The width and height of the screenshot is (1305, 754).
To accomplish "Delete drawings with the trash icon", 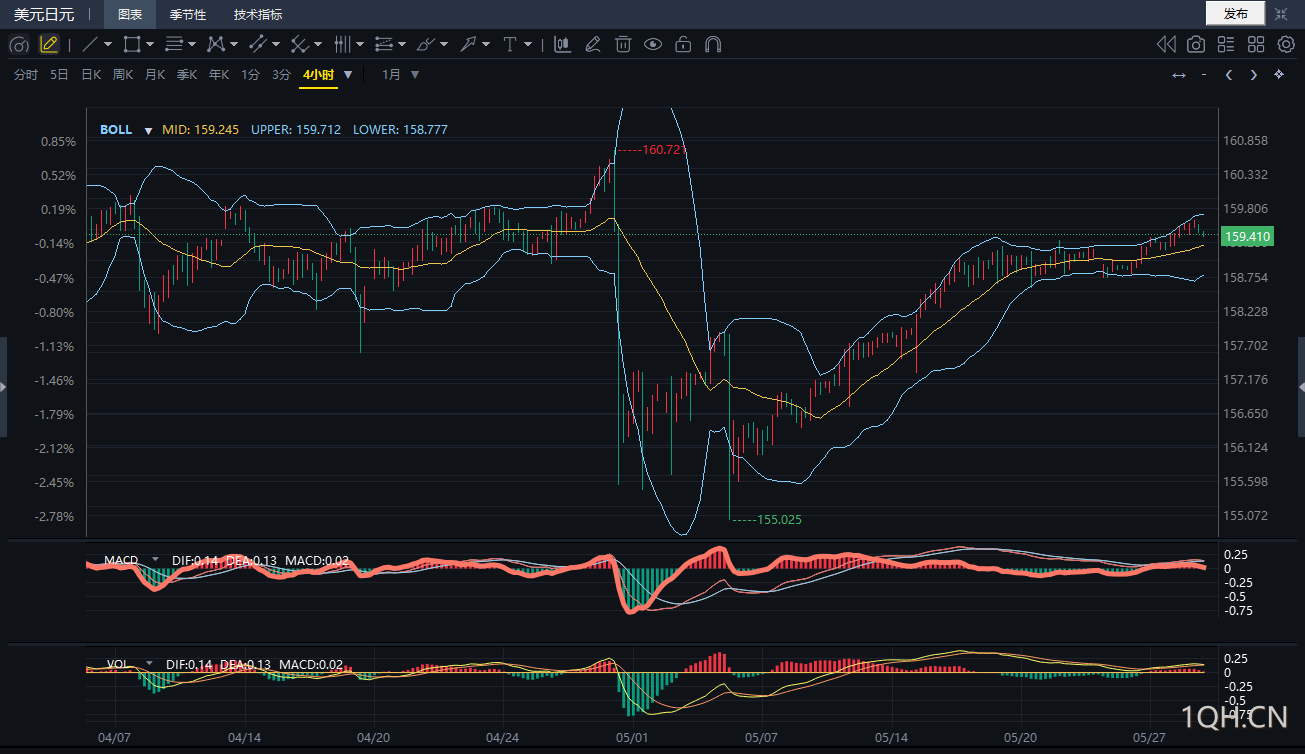I will pos(623,44).
